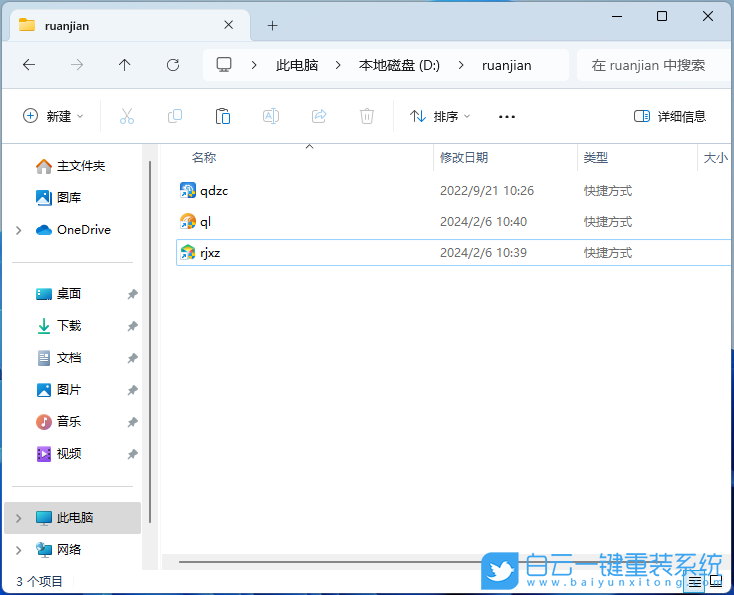
Task: Click 3 个项目 status bar text
Action: (x=39, y=581)
